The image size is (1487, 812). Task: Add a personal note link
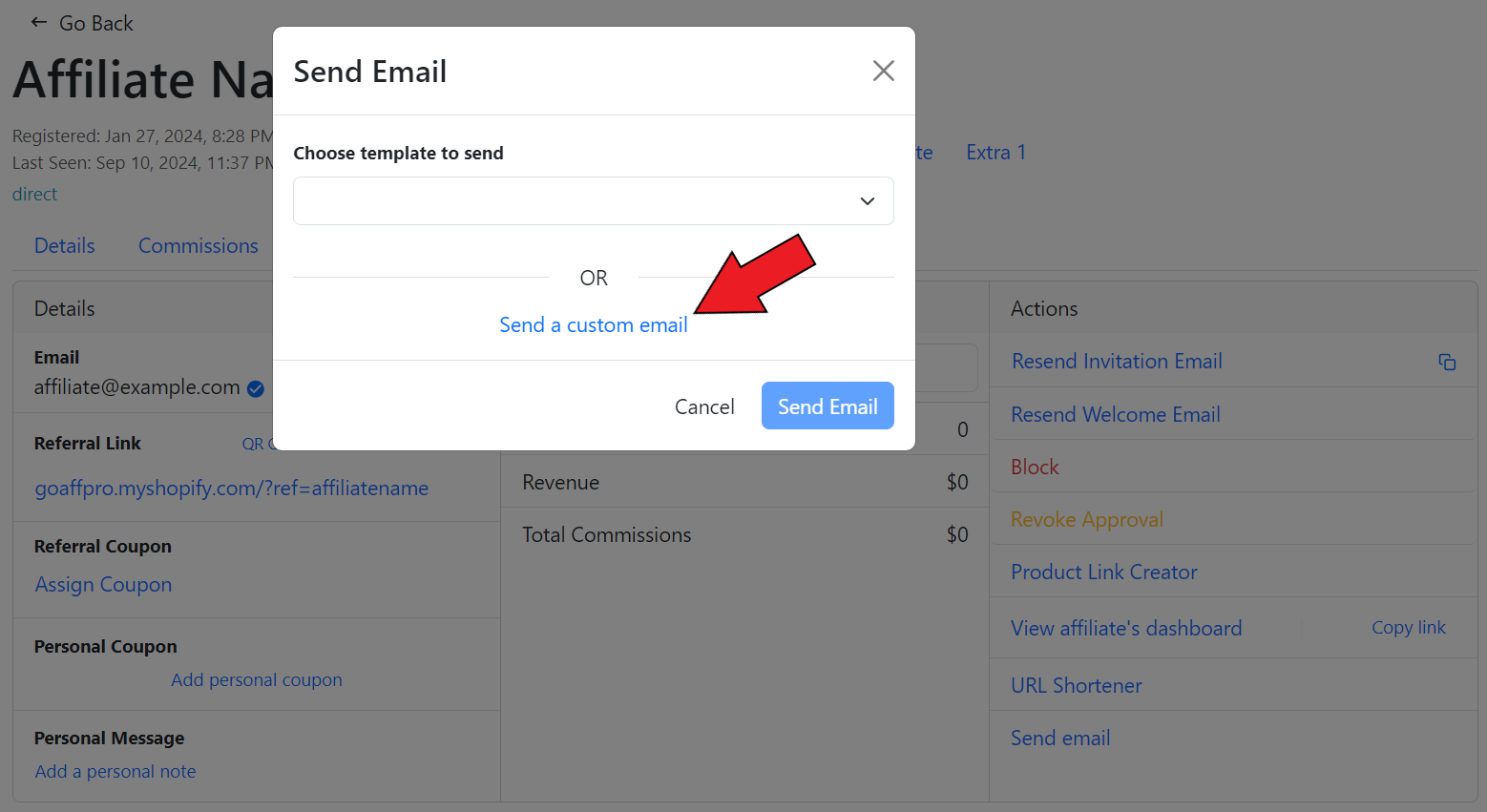(115, 772)
